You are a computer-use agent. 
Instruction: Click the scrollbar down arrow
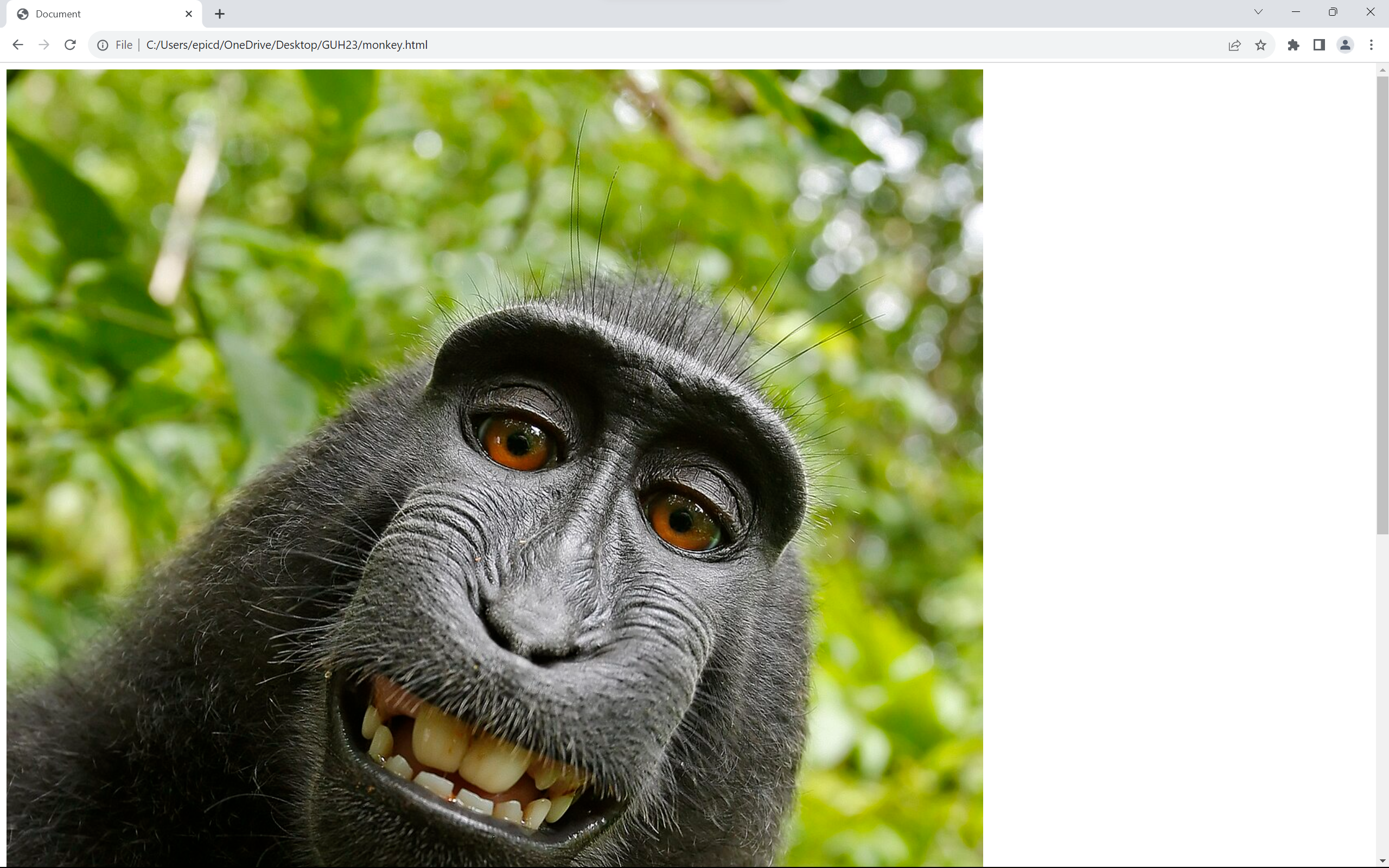tap(1382, 861)
